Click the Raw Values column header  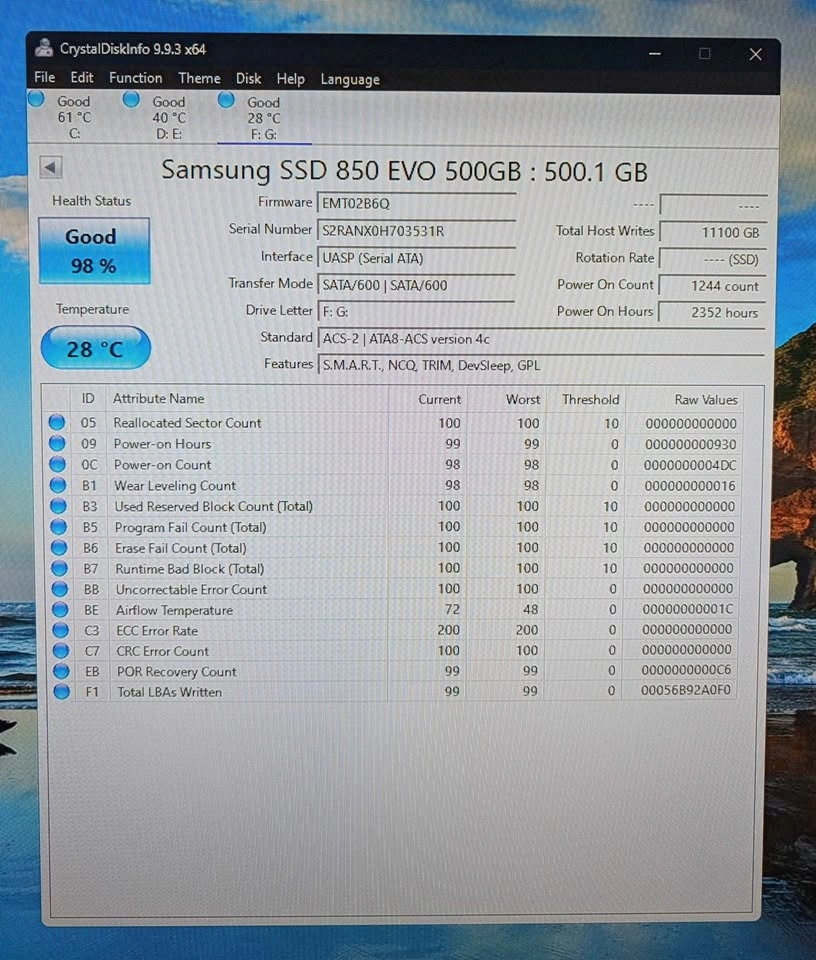click(x=684, y=400)
